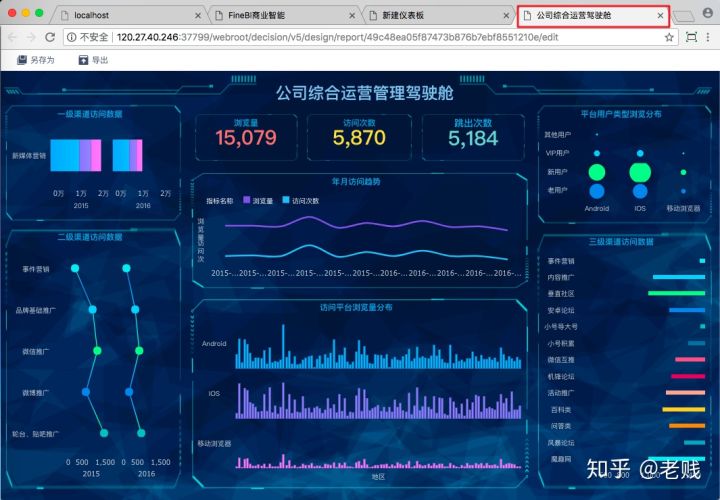Click the 三级渠道访问数据 panel title
This screenshot has height=500, width=720.
tap(621, 242)
